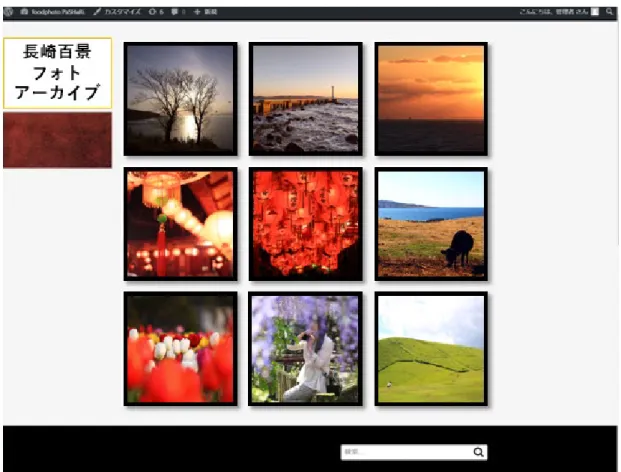
Task: Click the red textured banner image
Action: pyautogui.click(x=57, y=140)
